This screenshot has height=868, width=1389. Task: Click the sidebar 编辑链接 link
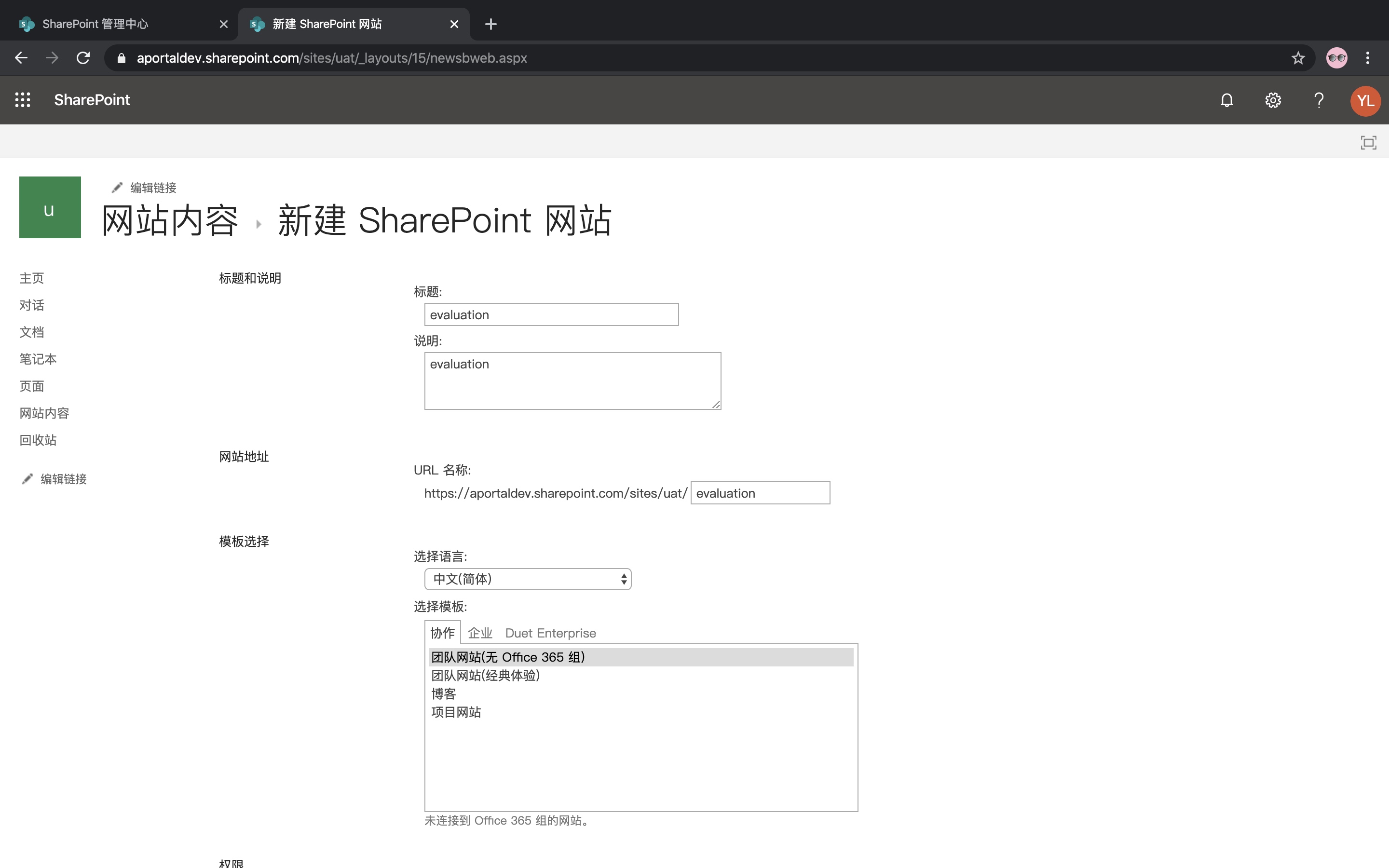click(64, 479)
